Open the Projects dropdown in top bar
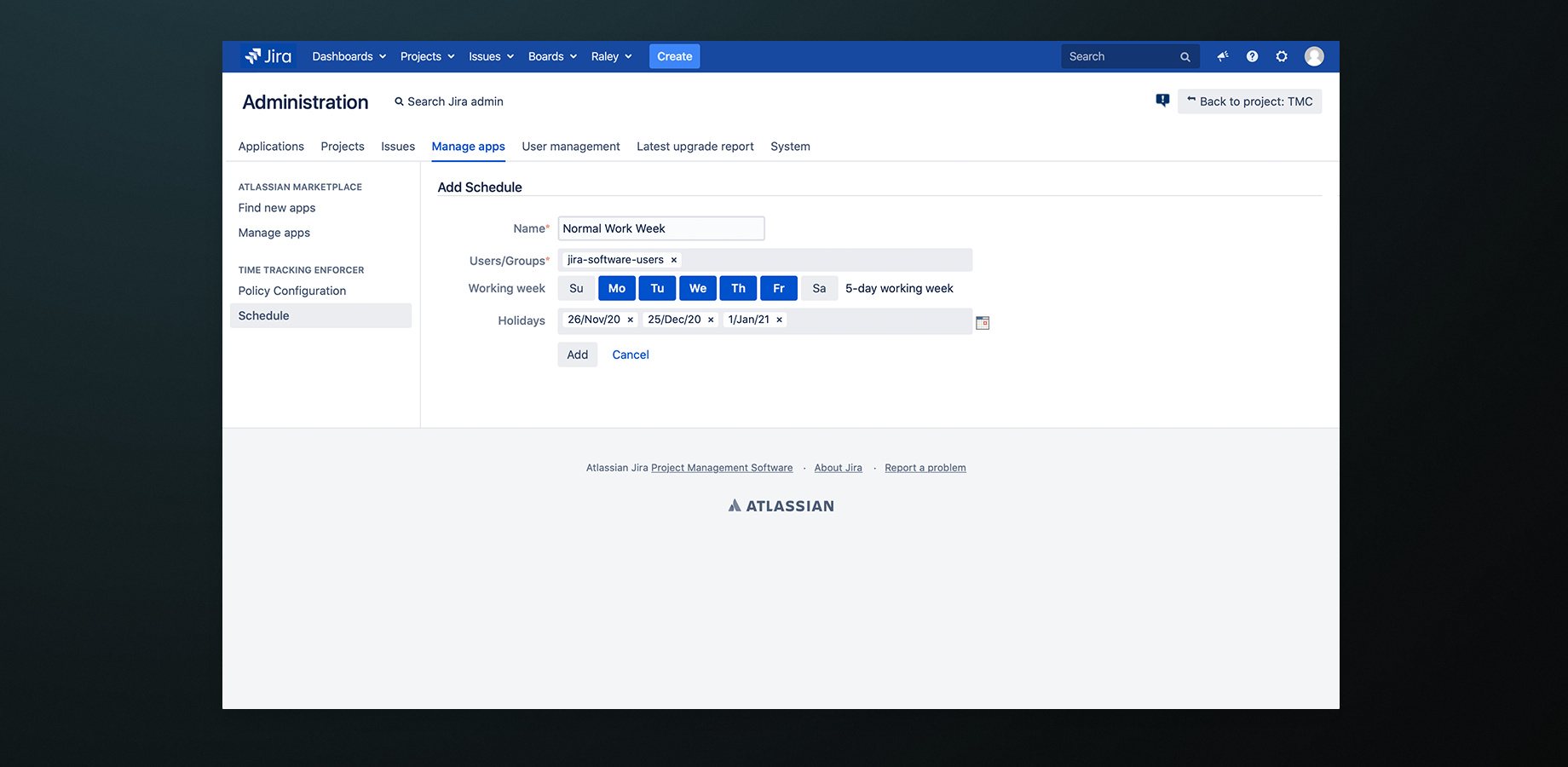 click(428, 56)
